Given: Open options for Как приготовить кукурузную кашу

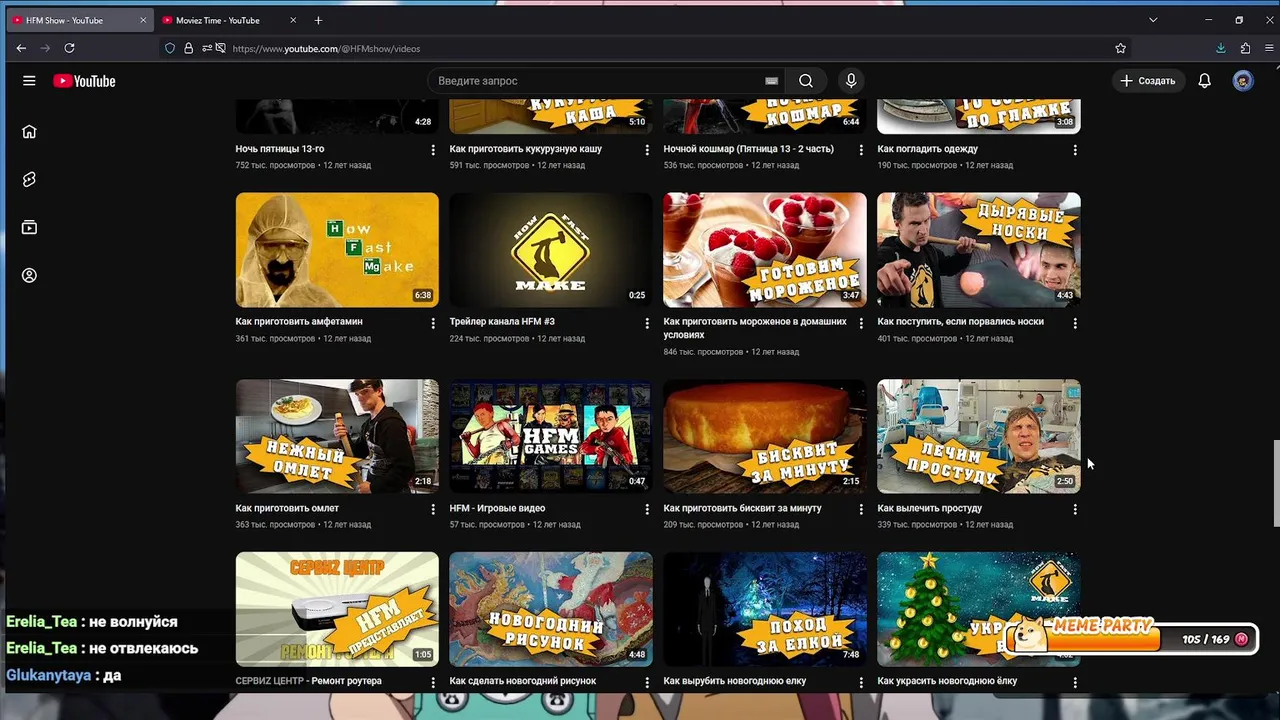Looking at the screenshot, I should [647, 150].
